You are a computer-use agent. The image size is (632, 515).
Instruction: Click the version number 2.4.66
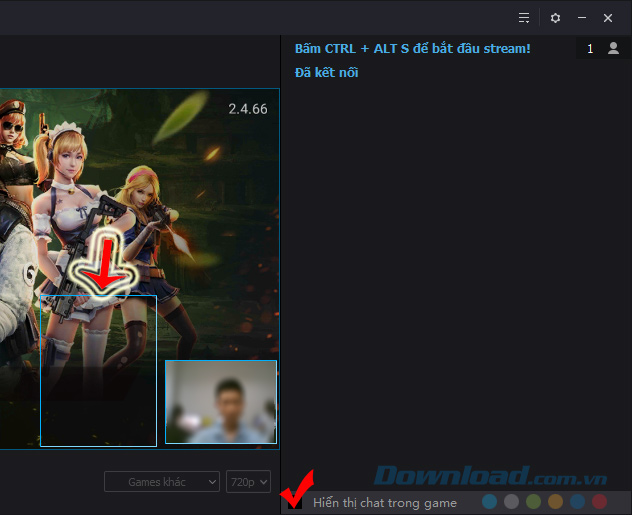(x=248, y=109)
